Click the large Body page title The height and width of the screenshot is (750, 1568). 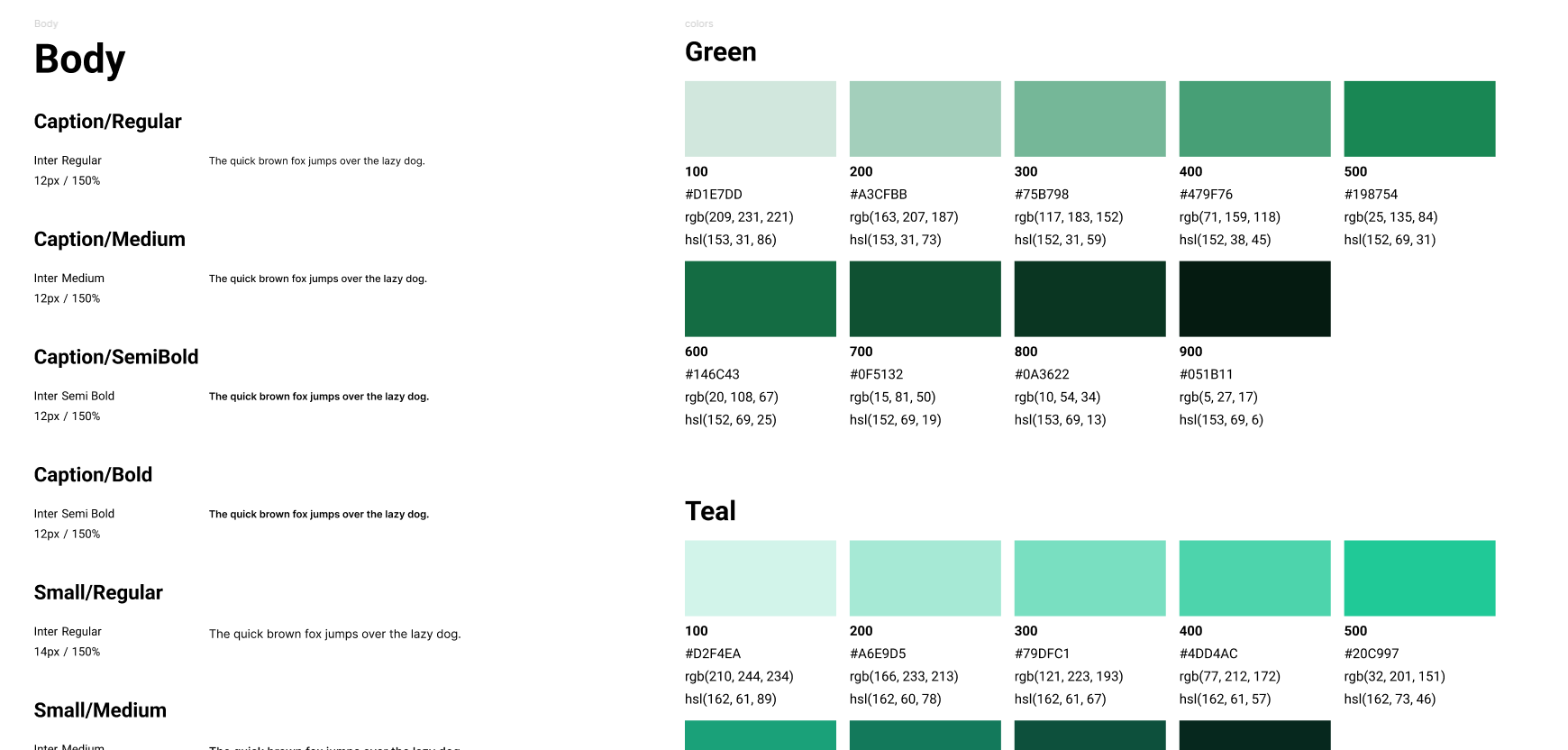point(79,59)
